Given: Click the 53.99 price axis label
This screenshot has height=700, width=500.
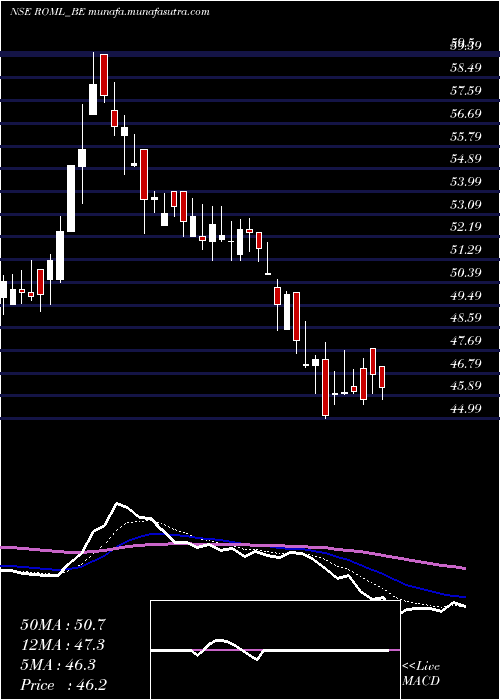Looking at the screenshot, I should coord(466,181).
